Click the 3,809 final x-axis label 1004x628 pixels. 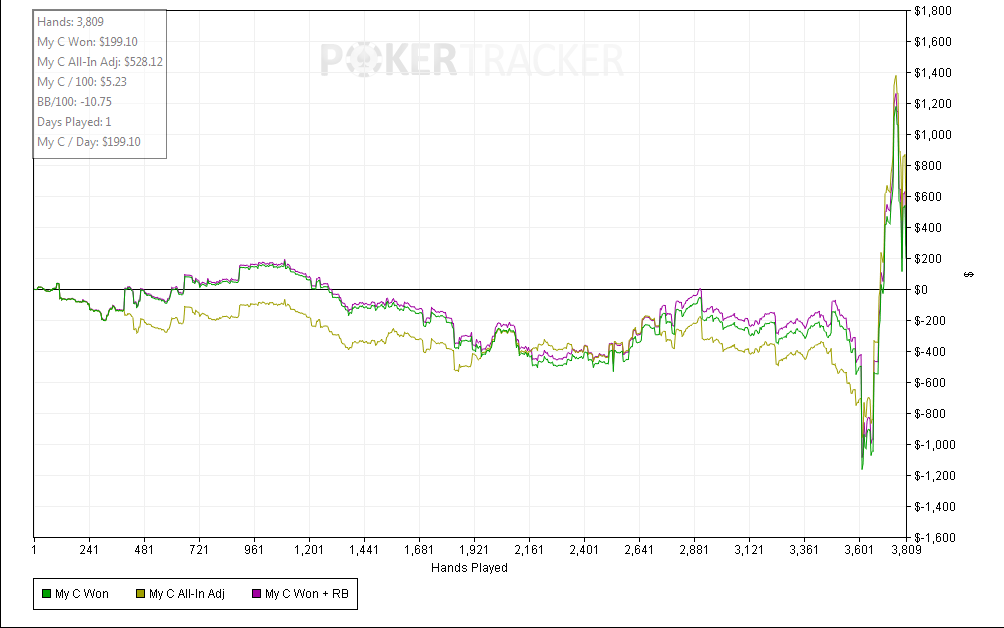pyautogui.click(x=906, y=550)
